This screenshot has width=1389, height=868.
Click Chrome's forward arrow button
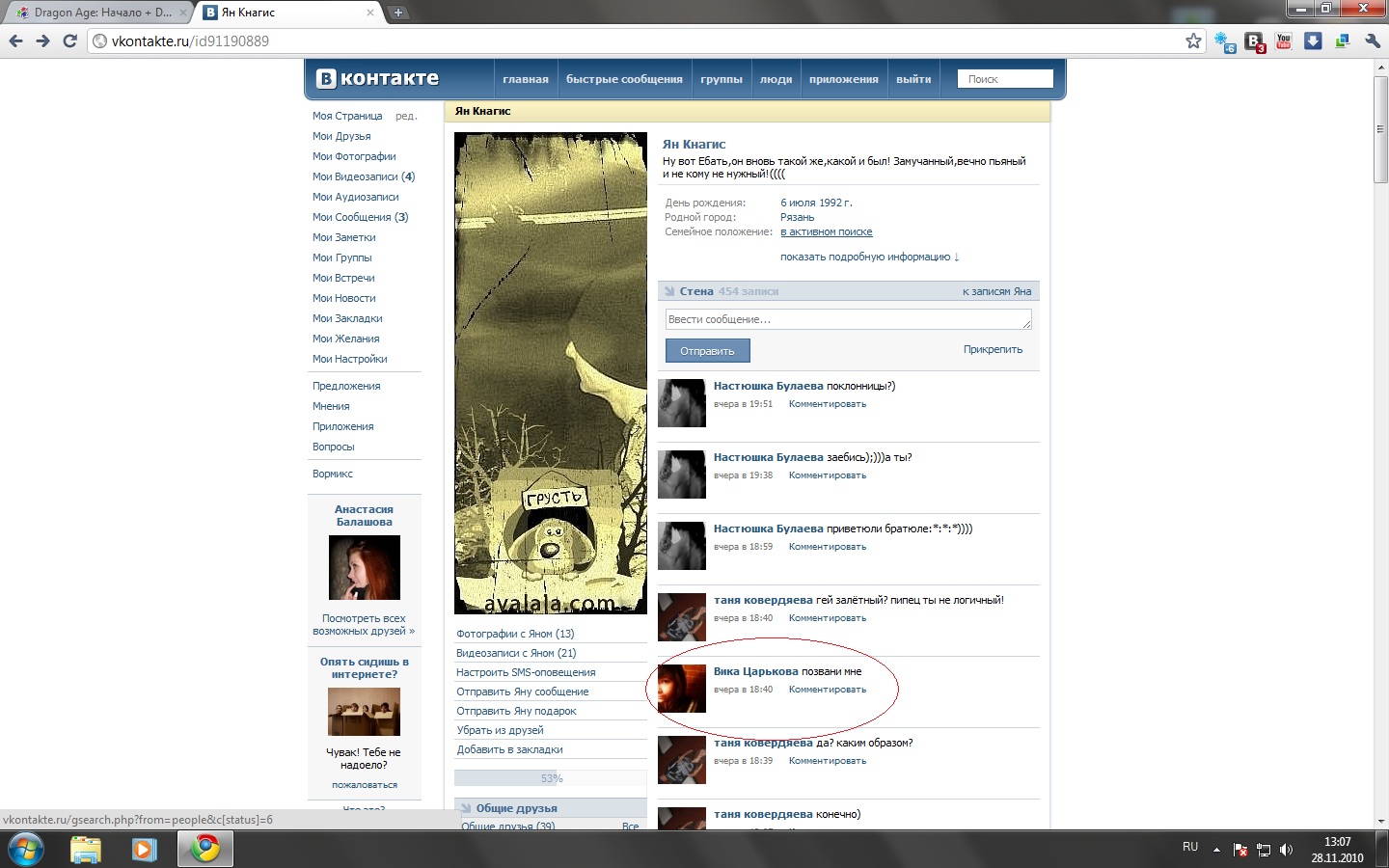click(x=42, y=41)
